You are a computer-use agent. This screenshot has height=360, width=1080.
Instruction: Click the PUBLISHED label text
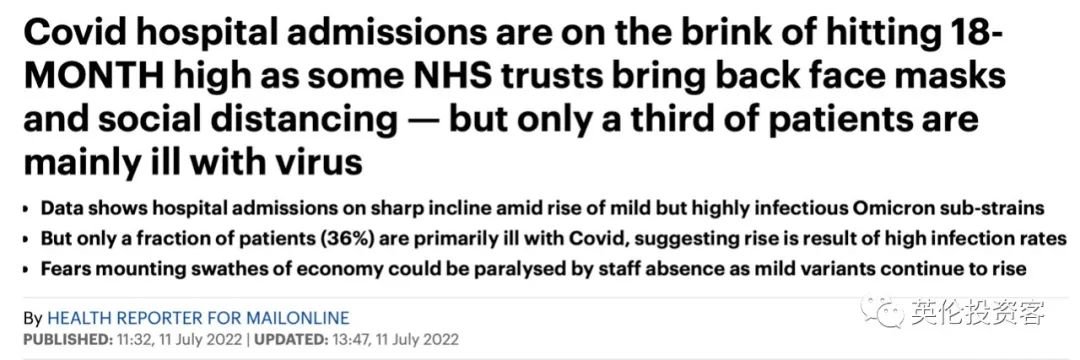coord(66,339)
